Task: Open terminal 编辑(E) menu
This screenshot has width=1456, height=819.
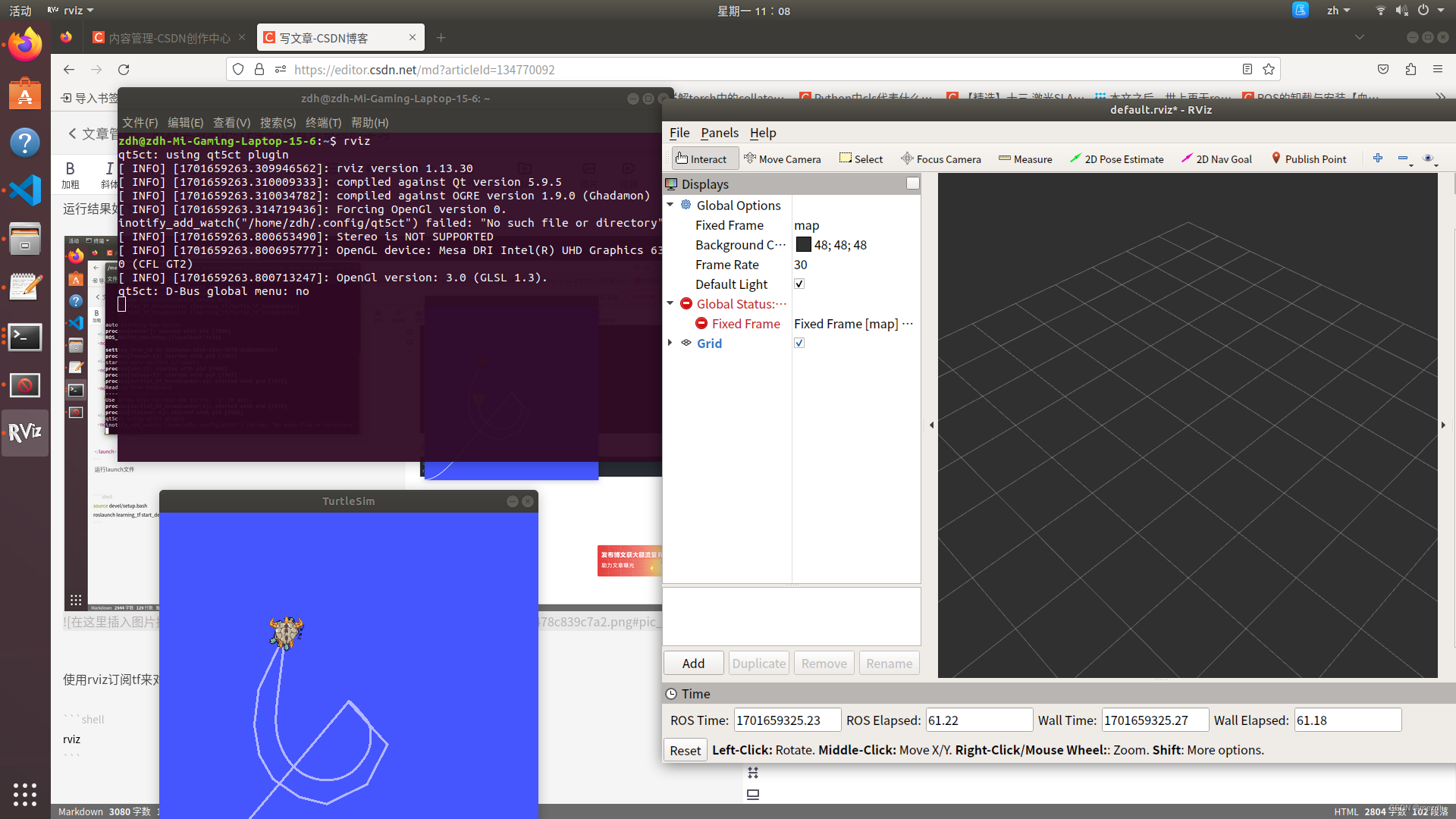Action: [x=185, y=122]
